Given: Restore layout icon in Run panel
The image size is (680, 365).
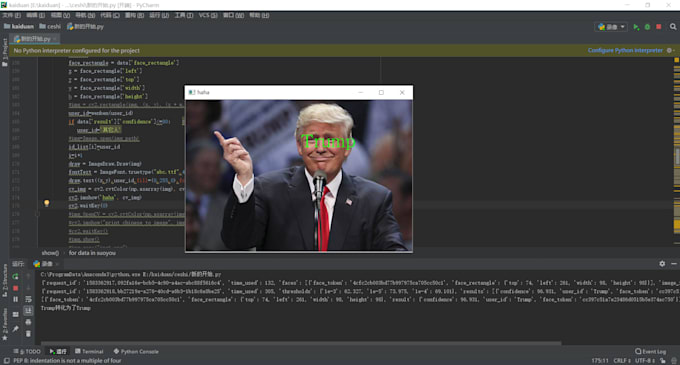Looking at the screenshot, I should (x=16, y=314).
